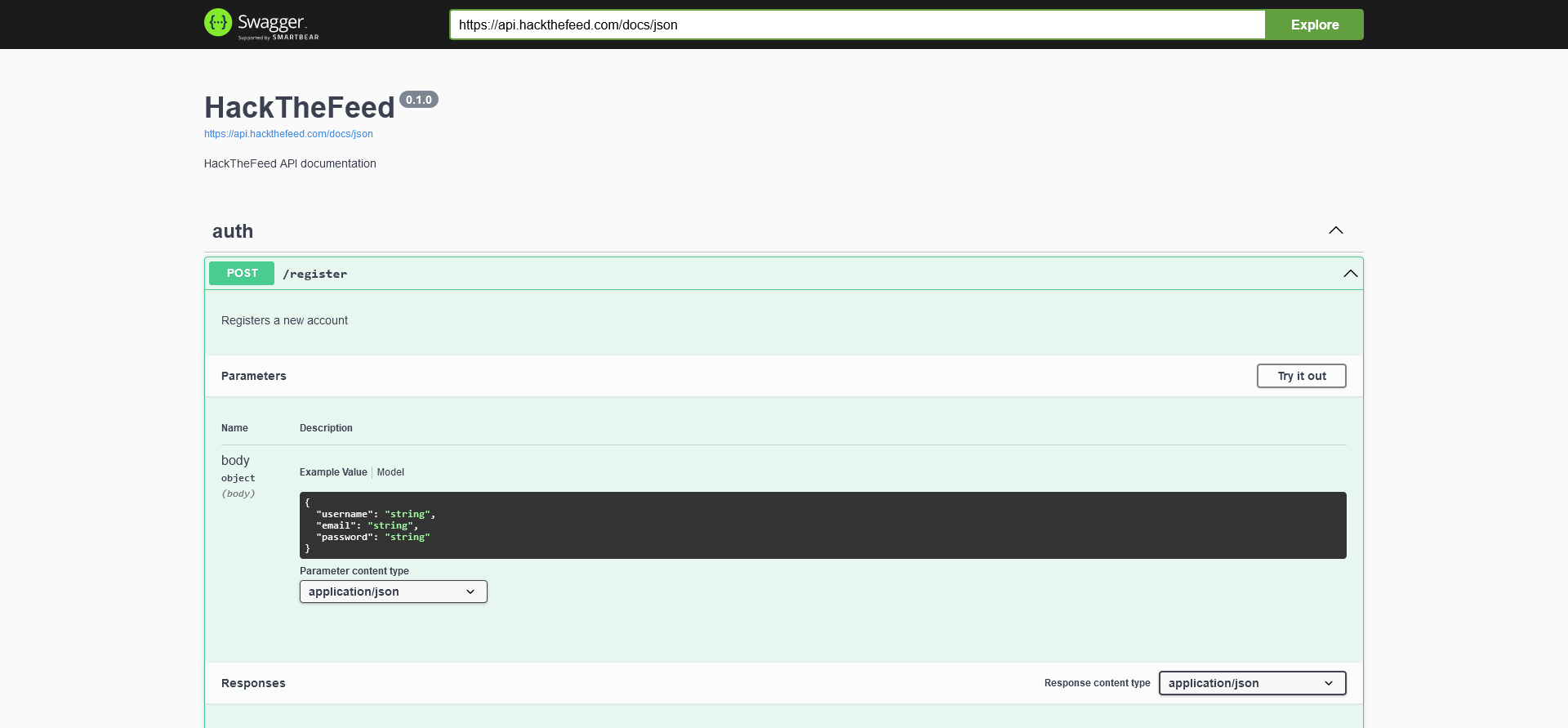This screenshot has height=728, width=1568.
Task: Click the Name column header
Action: coord(234,428)
